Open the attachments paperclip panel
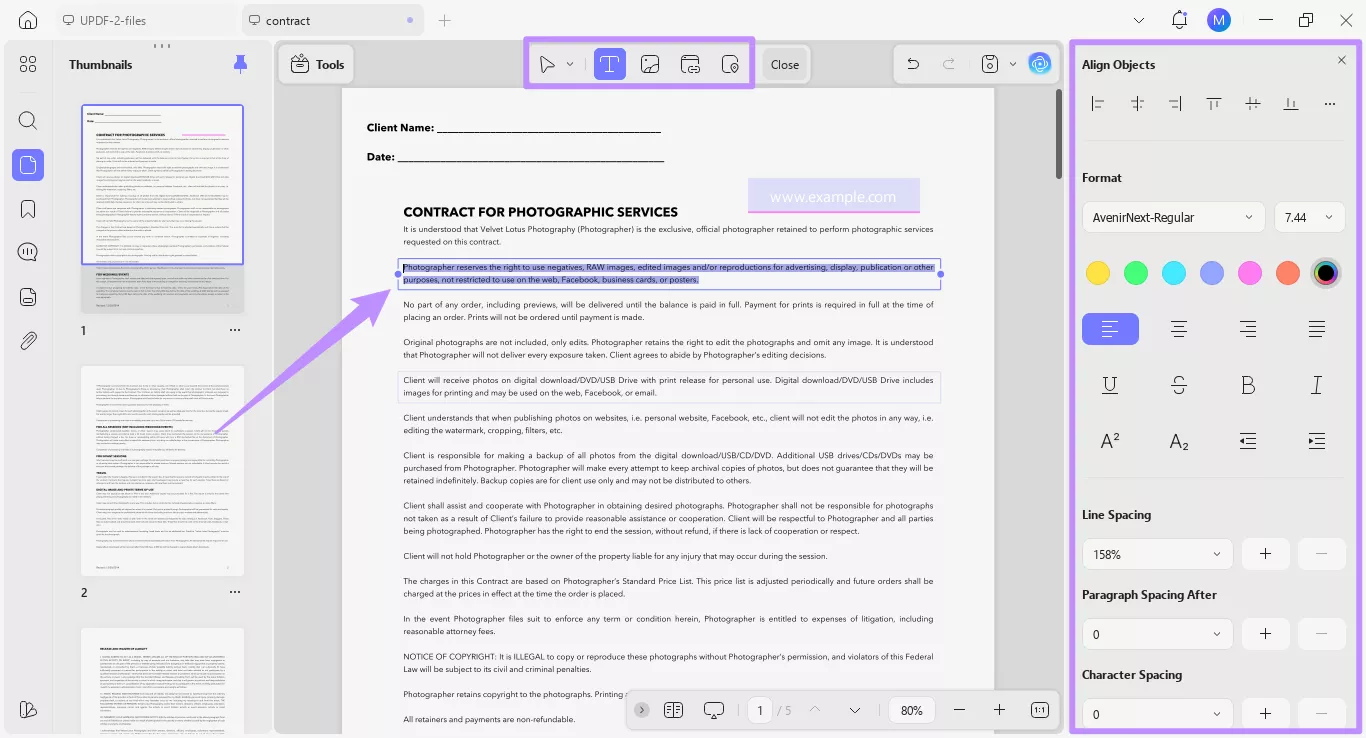This screenshot has height=738, width=1366. [28, 340]
